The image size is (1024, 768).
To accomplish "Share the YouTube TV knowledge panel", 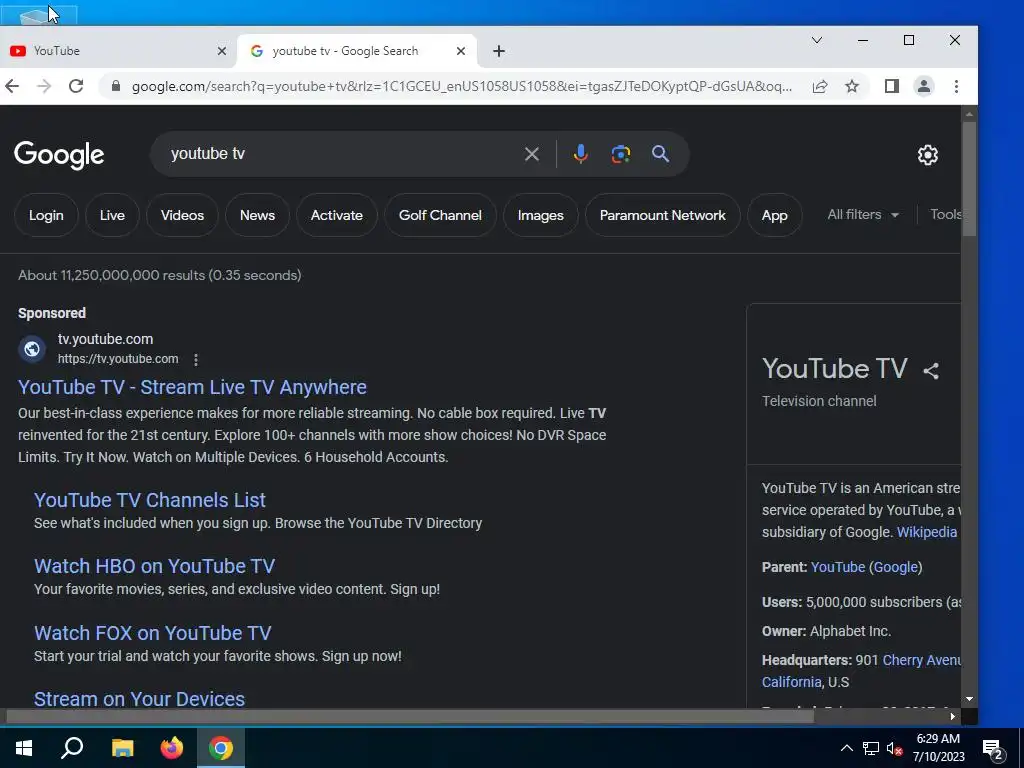I will tap(931, 371).
